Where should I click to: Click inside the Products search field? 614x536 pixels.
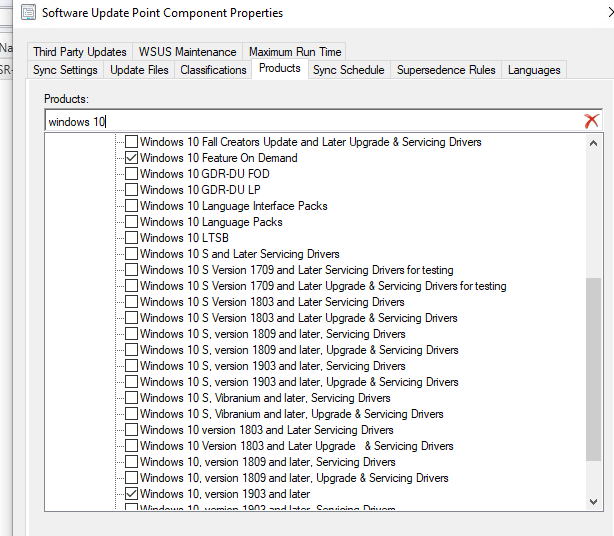pyautogui.click(x=313, y=121)
